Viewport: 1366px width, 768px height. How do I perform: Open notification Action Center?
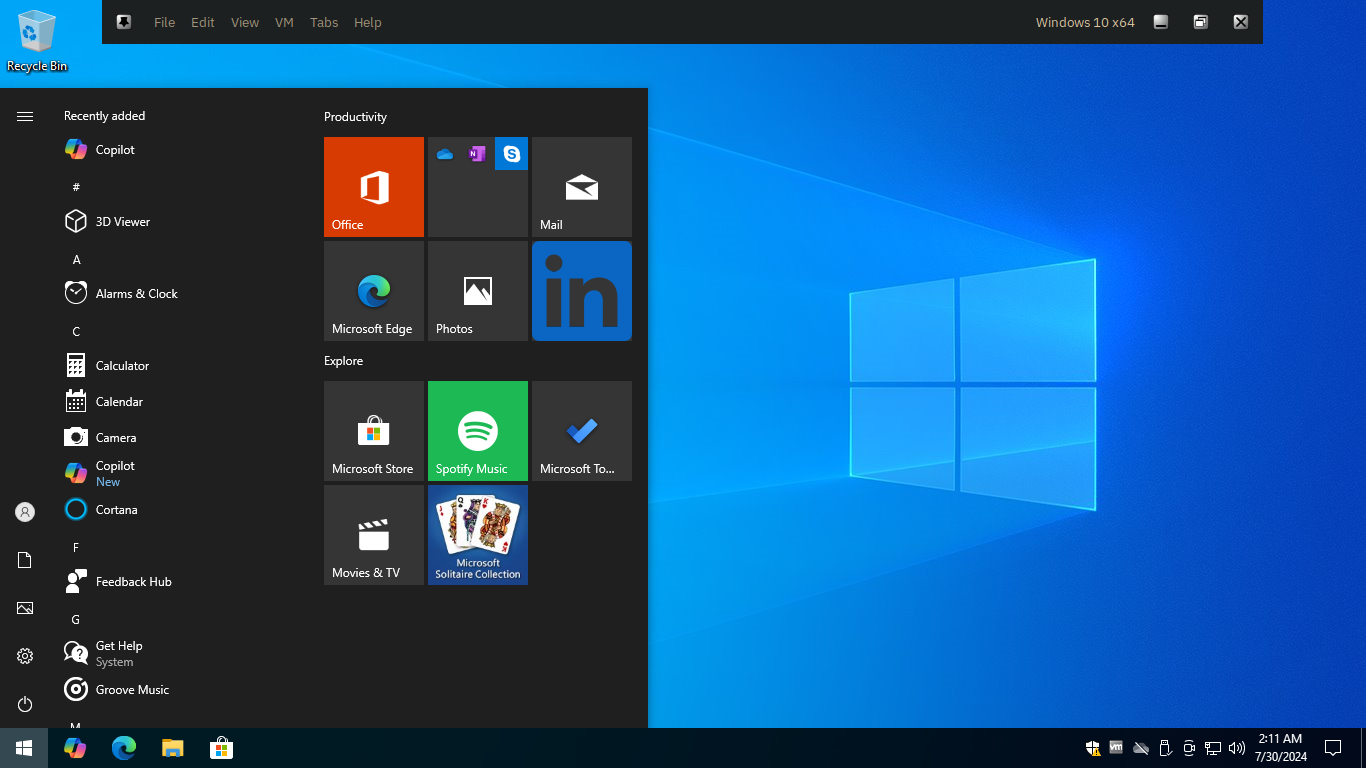tap(1332, 748)
